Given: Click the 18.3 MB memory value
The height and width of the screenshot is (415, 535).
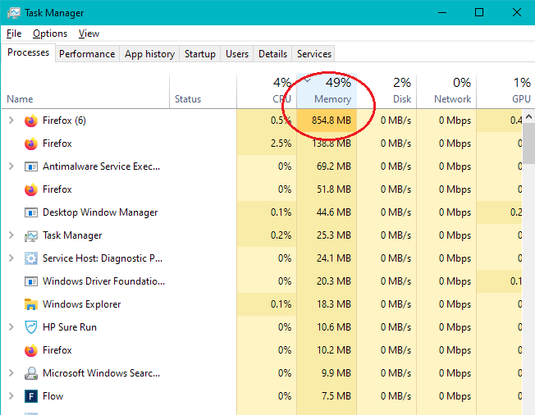Looking at the screenshot, I should [334, 304].
